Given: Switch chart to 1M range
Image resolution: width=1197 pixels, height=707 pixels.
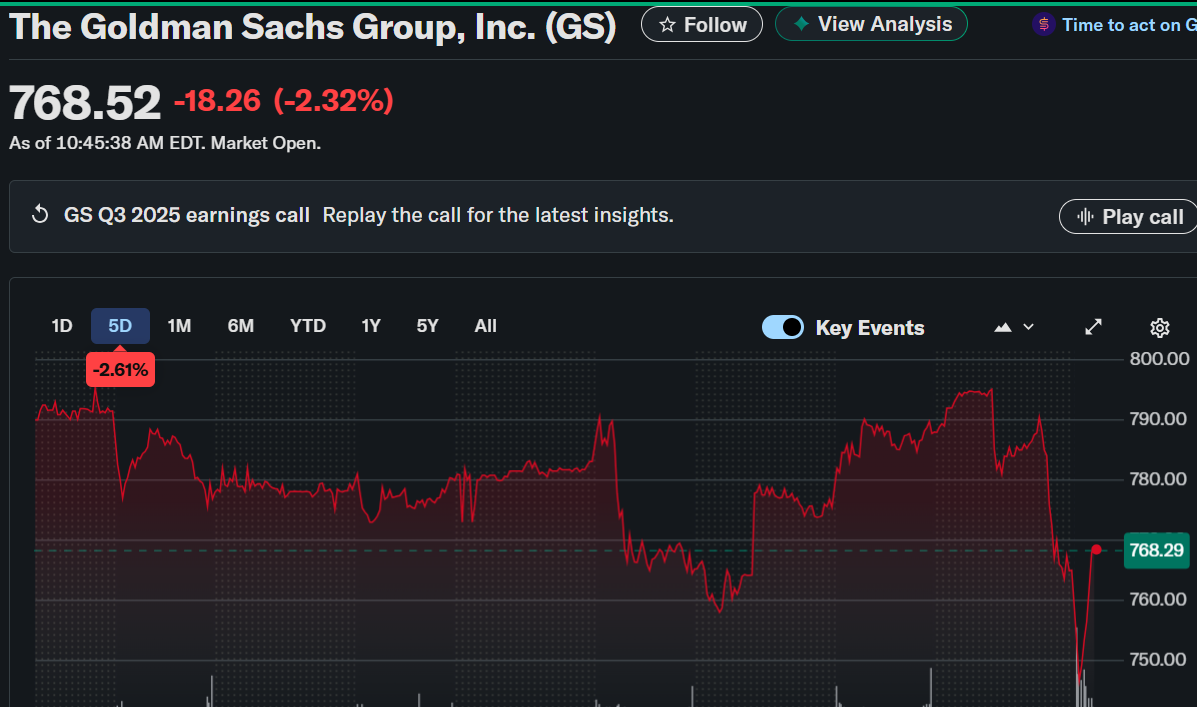Looking at the screenshot, I should point(179,326).
